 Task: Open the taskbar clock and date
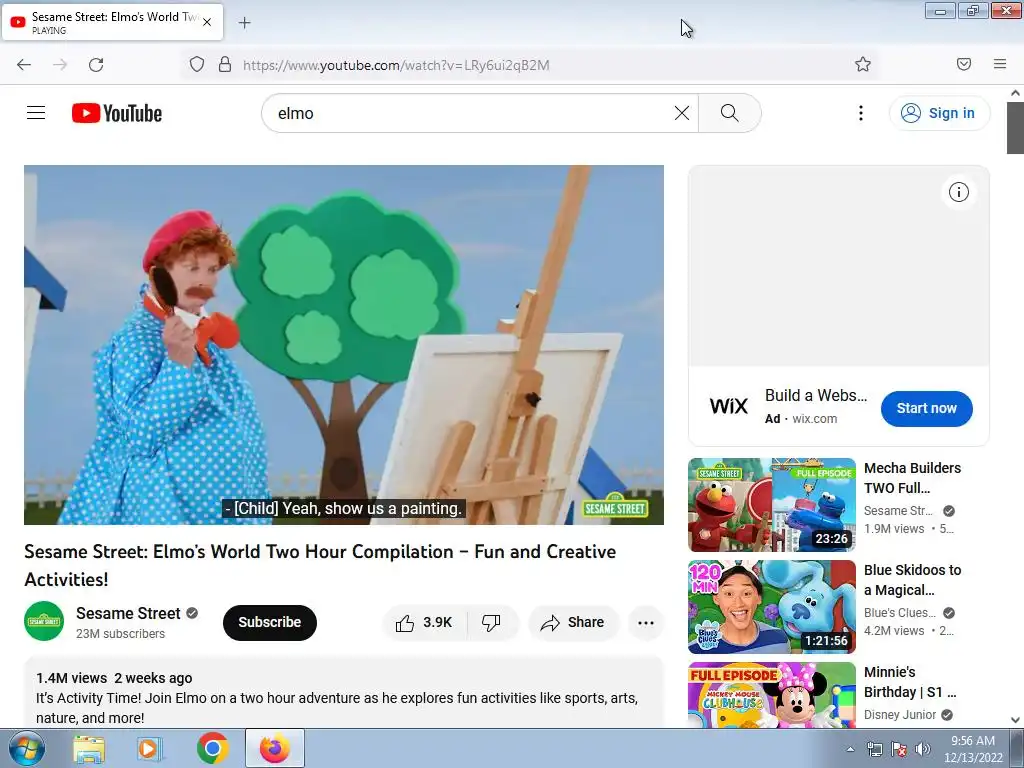click(x=973, y=749)
